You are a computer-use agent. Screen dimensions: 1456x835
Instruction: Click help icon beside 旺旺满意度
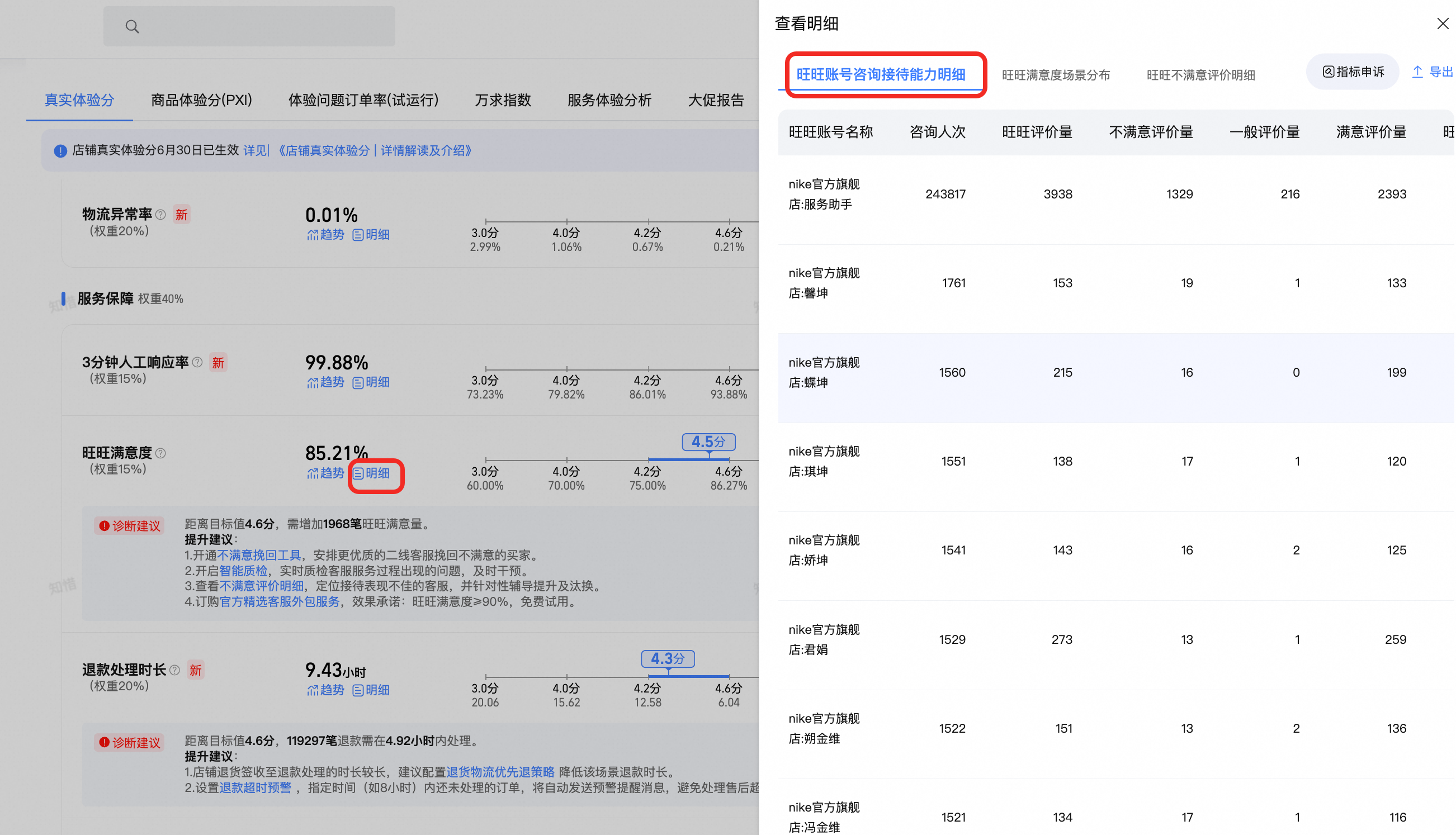click(x=160, y=453)
